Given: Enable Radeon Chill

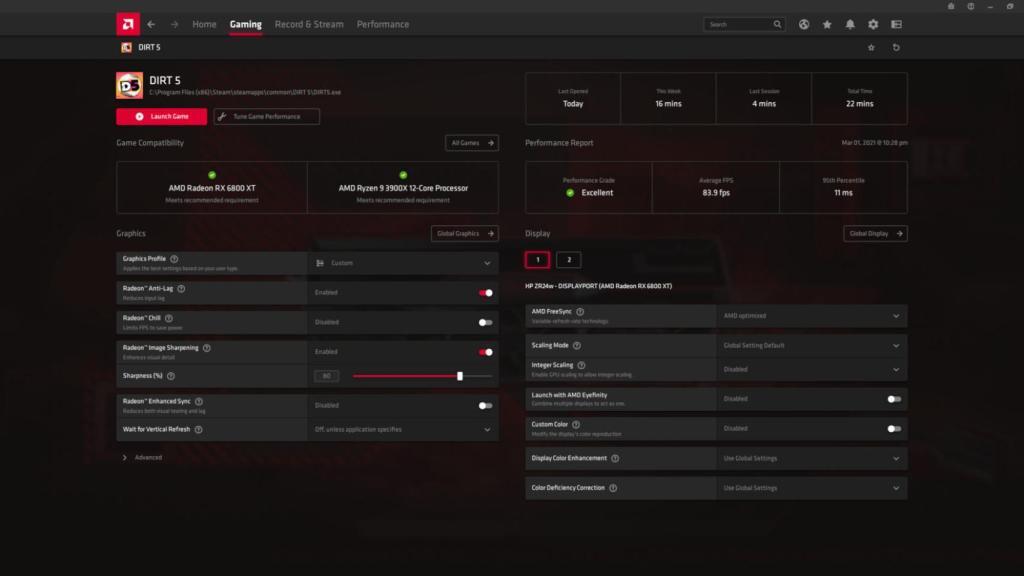Looking at the screenshot, I should [x=486, y=322].
